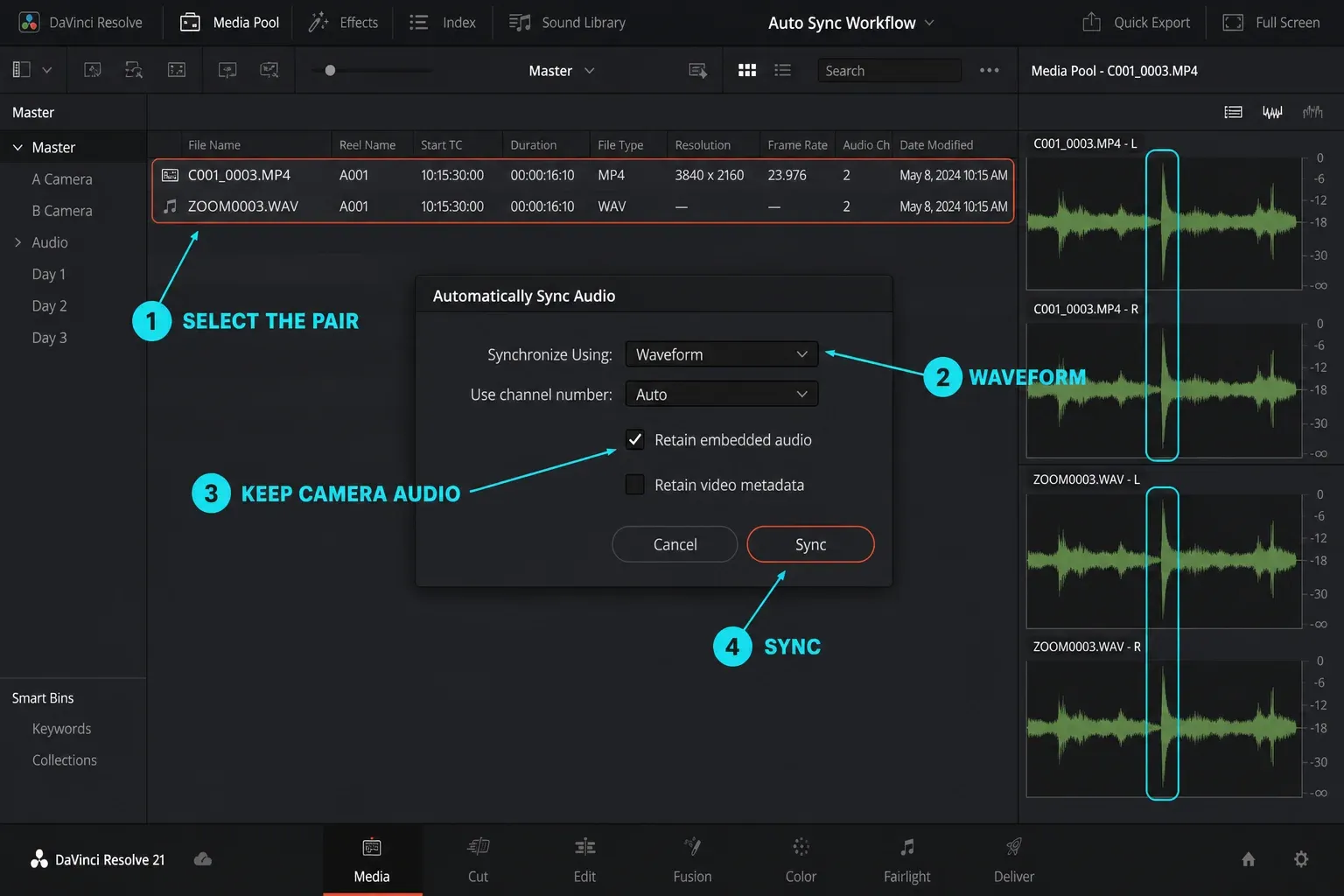
Task: Select the A Camera bin
Action: (62, 179)
